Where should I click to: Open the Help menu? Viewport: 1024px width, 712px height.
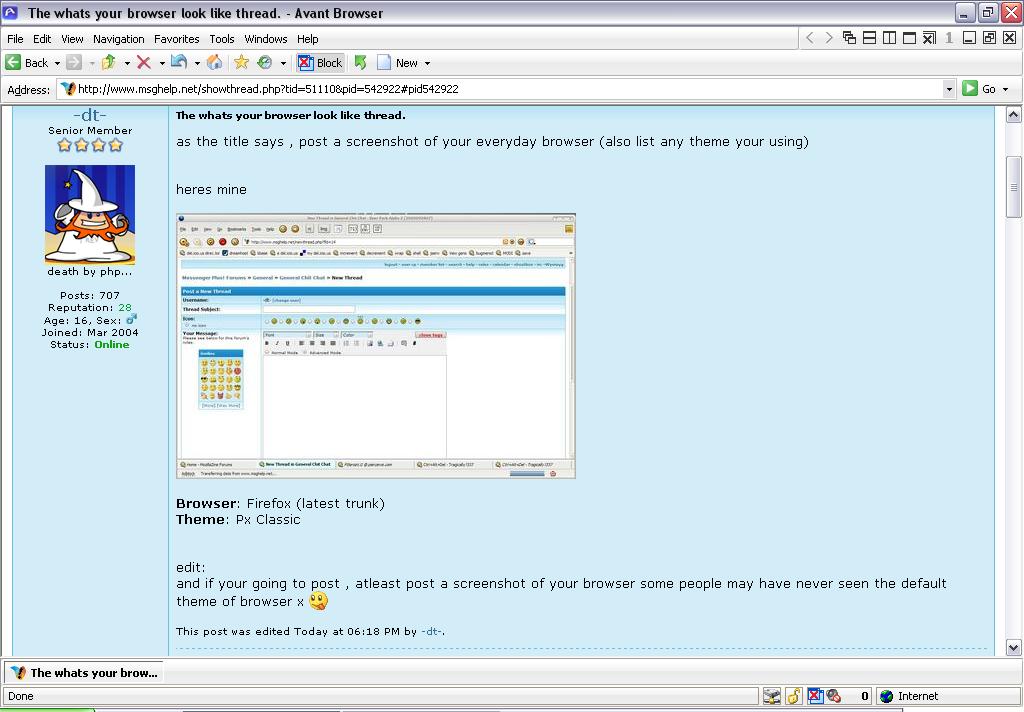(x=308, y=39)
